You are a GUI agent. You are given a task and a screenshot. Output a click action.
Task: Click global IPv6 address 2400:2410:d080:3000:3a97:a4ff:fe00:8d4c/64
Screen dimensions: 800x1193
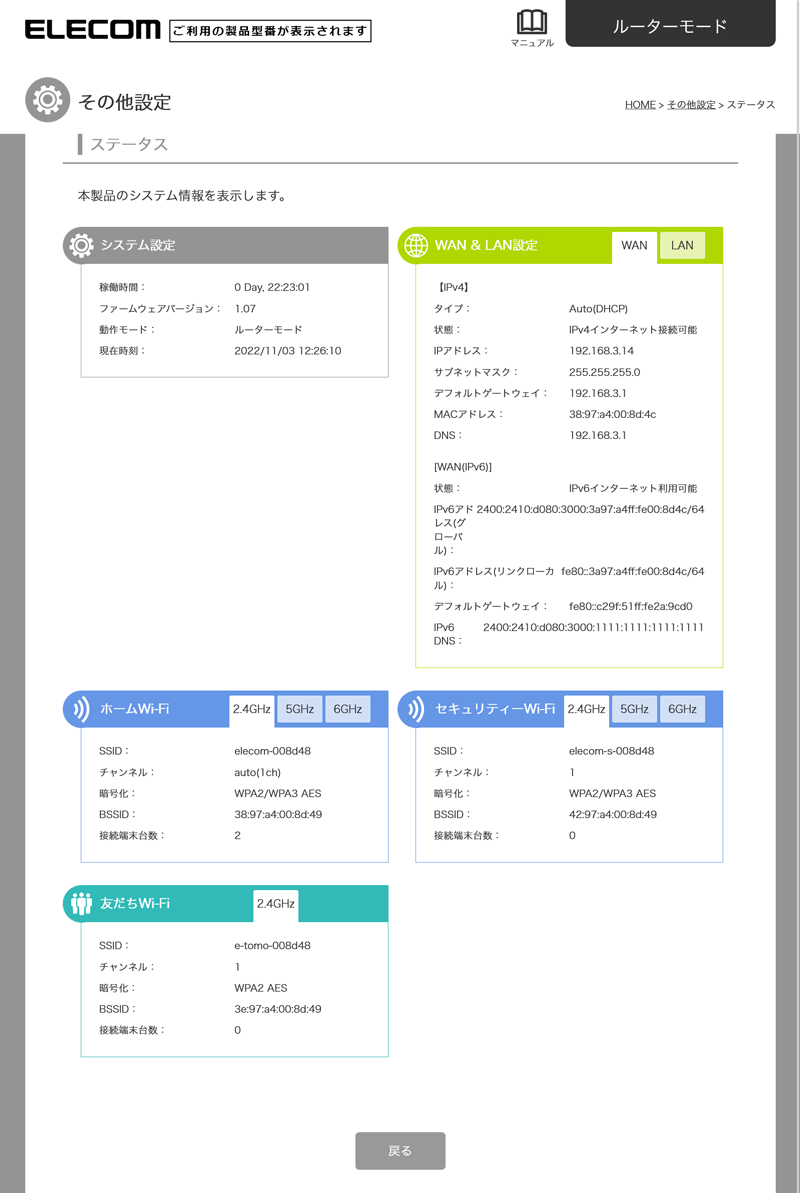pos(591,510)
